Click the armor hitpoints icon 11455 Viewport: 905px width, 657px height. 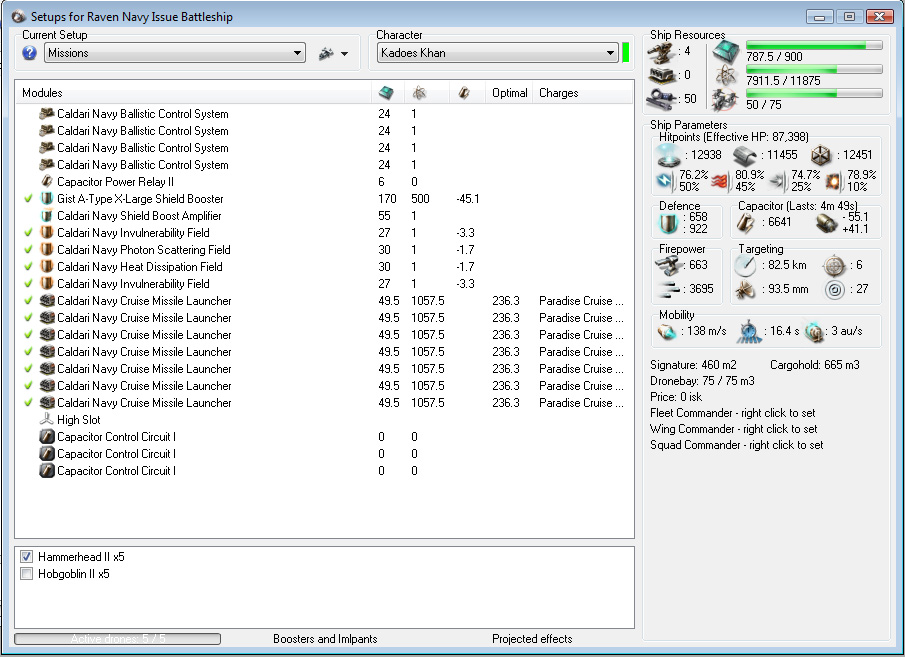click(745, 155)
